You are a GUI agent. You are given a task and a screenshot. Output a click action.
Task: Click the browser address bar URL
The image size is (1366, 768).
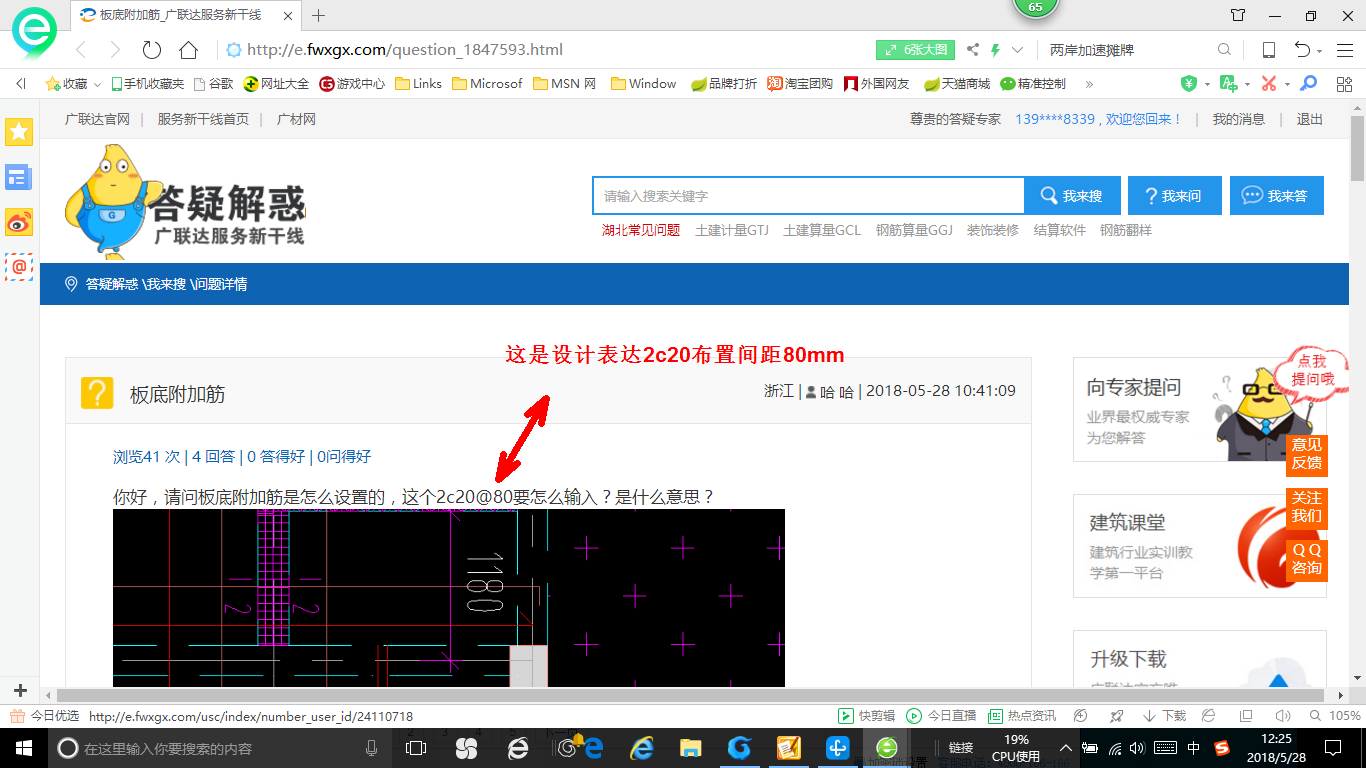pos(405,50)
